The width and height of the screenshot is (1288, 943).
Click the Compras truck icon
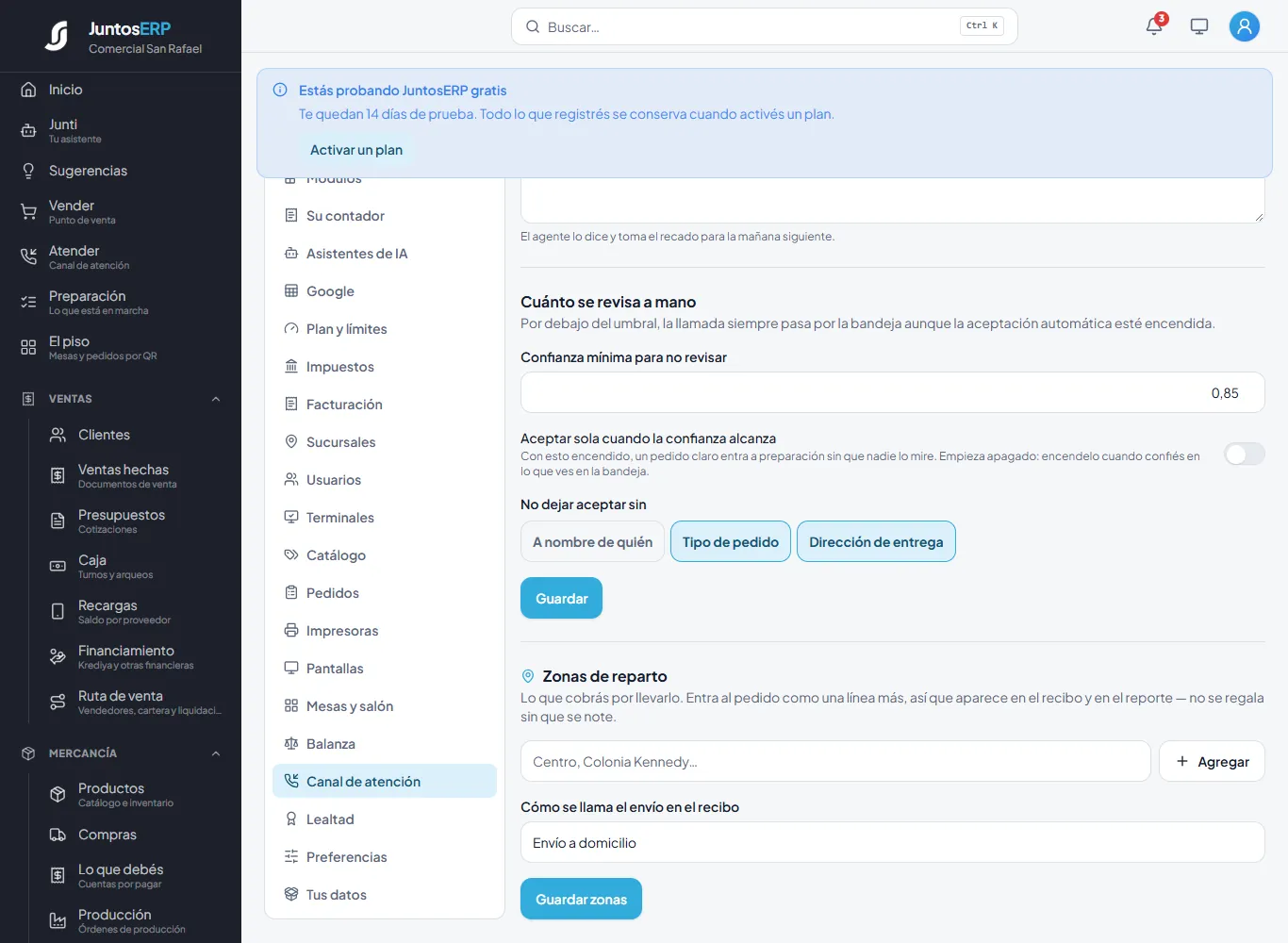click(58, 835)
